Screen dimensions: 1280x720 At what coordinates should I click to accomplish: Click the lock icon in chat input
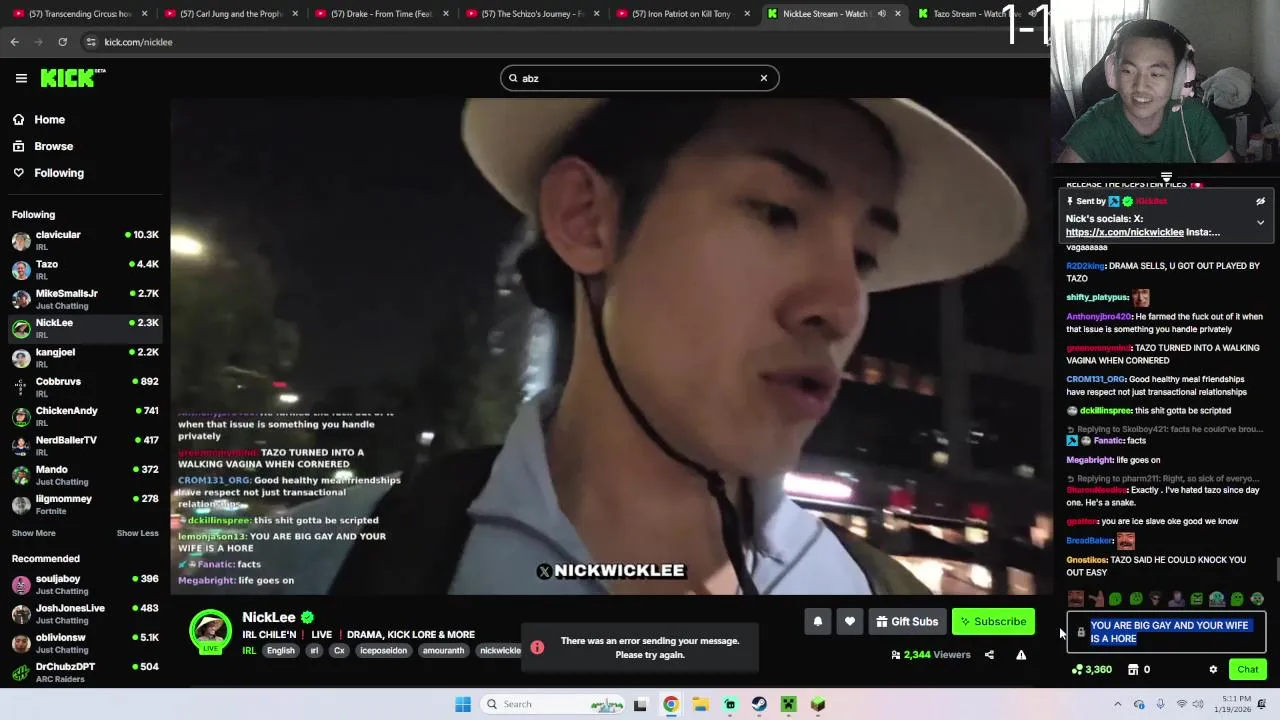[1080, 632]
